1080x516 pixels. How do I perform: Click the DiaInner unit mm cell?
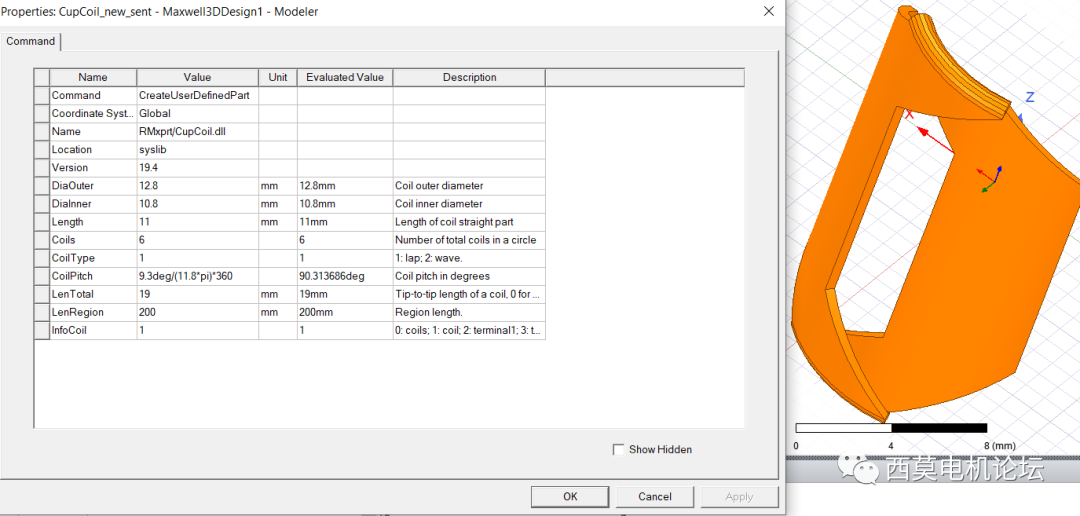click(278, 204)
